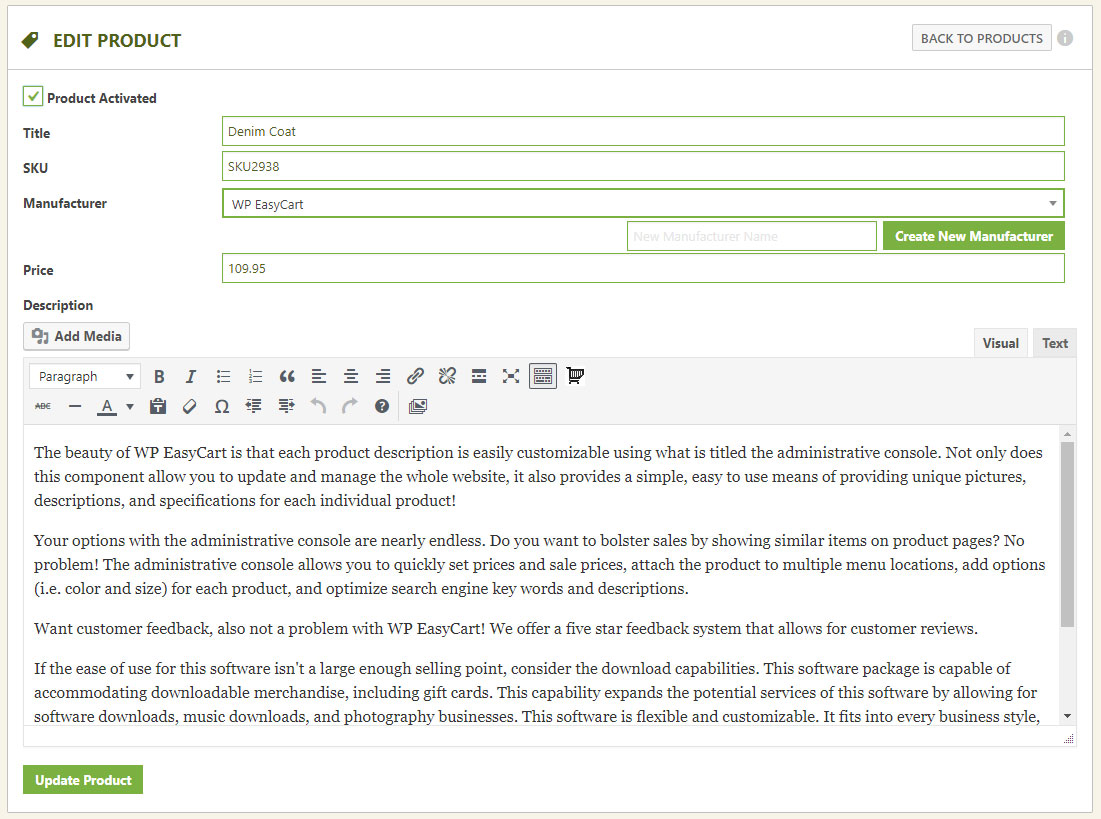Insert a special character (Omega)
Screen dimensions: 1101x819
tap(222, 406)
